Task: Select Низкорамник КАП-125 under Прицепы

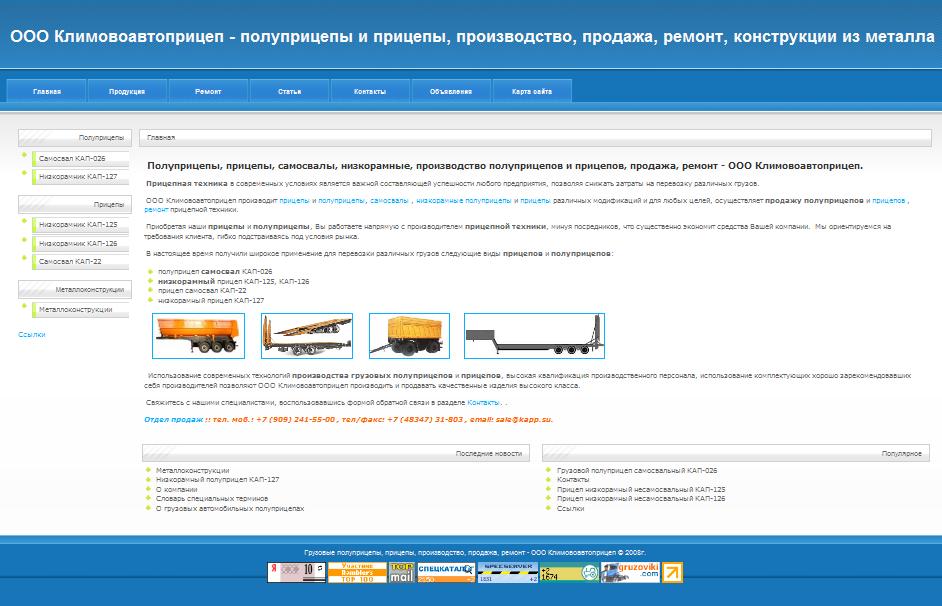Action: click(76, 224)
